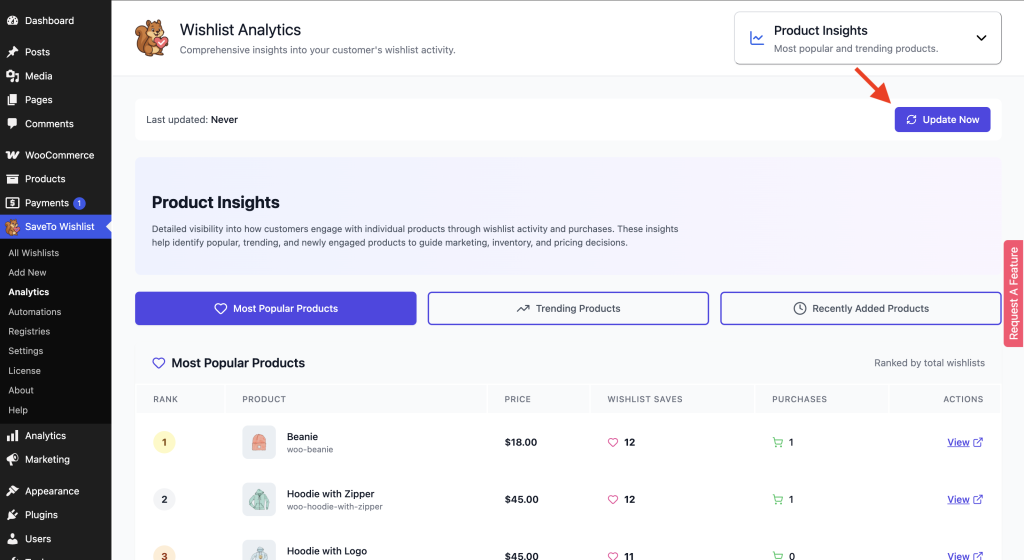Viewport: 1024px width, 560px height.
Task: Open wishlist Settings submenu item
Action: [25, 351]
